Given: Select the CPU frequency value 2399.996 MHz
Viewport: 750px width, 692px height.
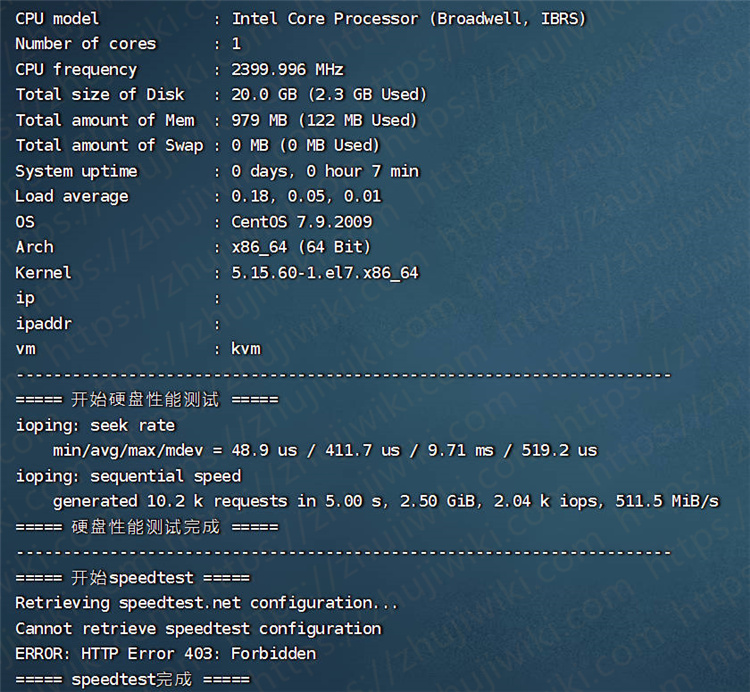Looking at the screenshot, I should [287, 70].
